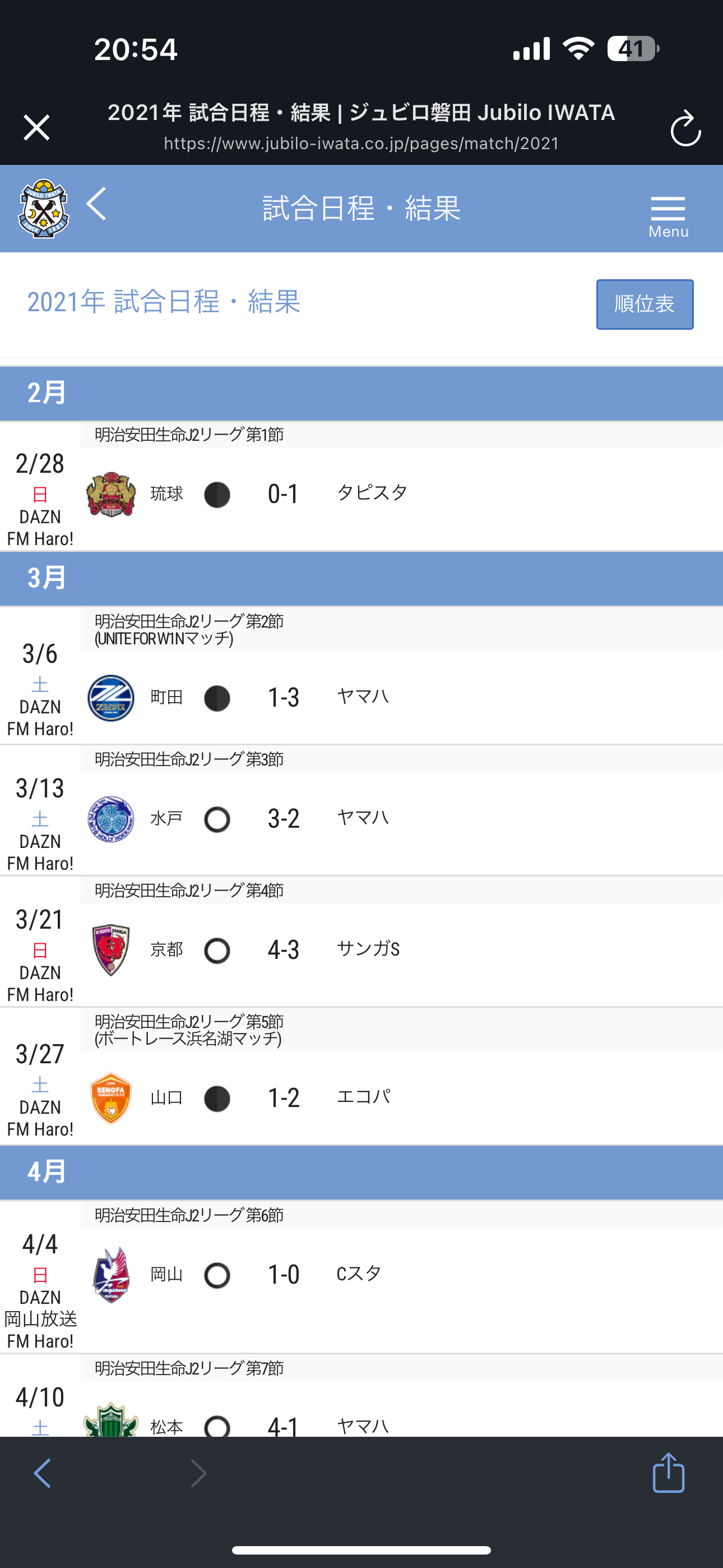723x1568 pixels.
Task: Open the 4-3 Kyoto match result
Action: coord(284,950)
